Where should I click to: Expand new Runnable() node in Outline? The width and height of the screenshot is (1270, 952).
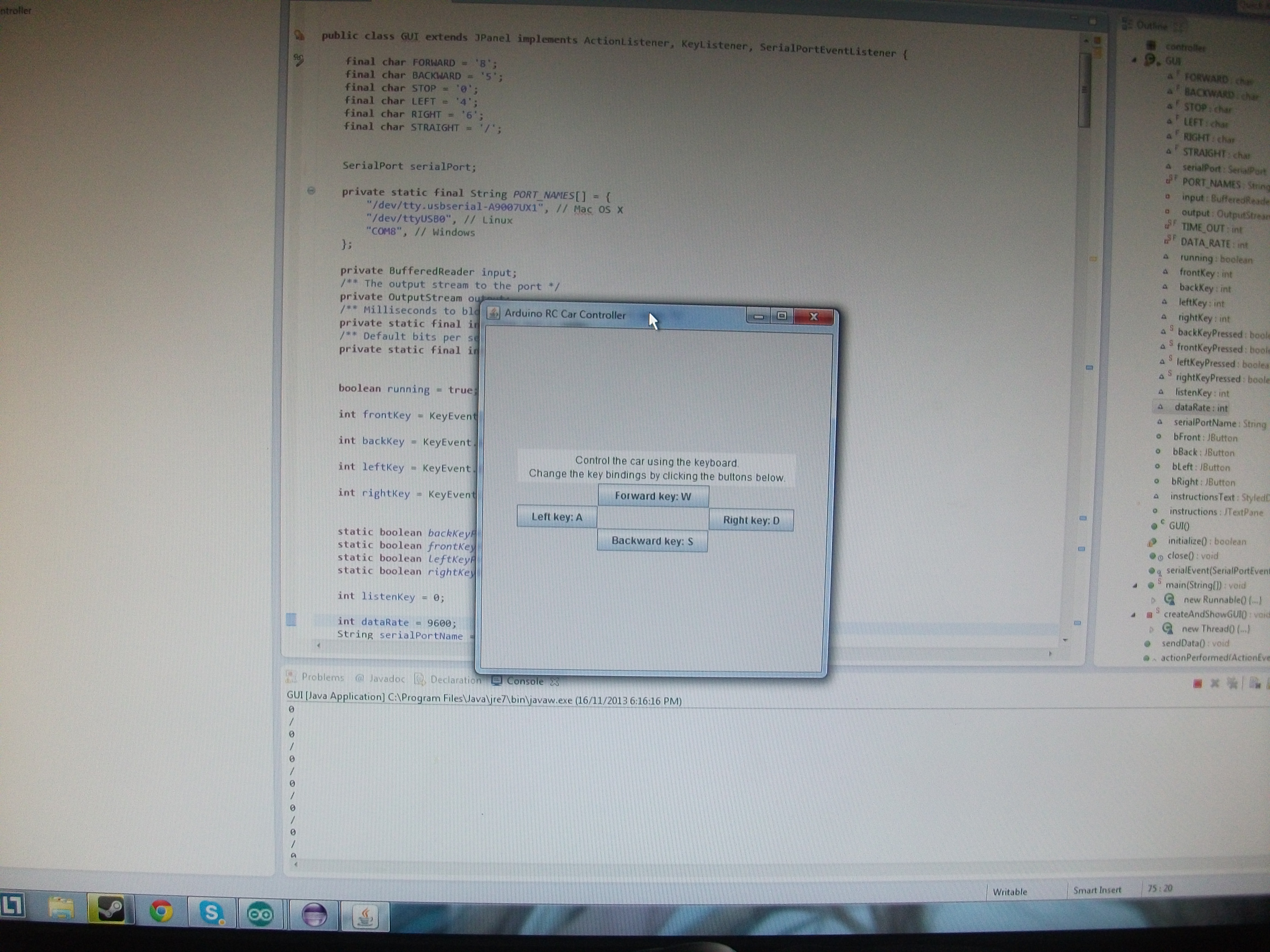[1154, 600]
